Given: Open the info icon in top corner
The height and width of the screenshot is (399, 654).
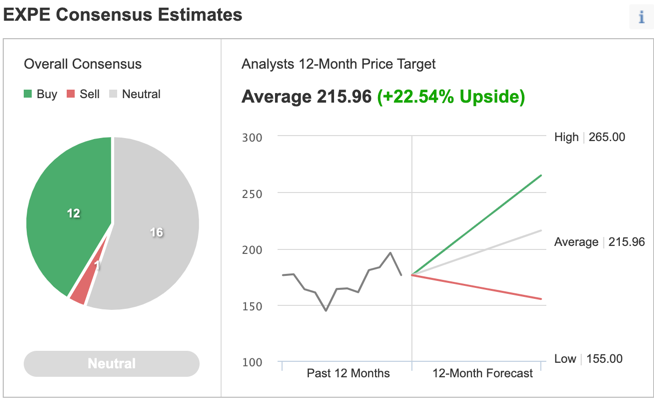Looking at the screenshot, I should 641,17.
